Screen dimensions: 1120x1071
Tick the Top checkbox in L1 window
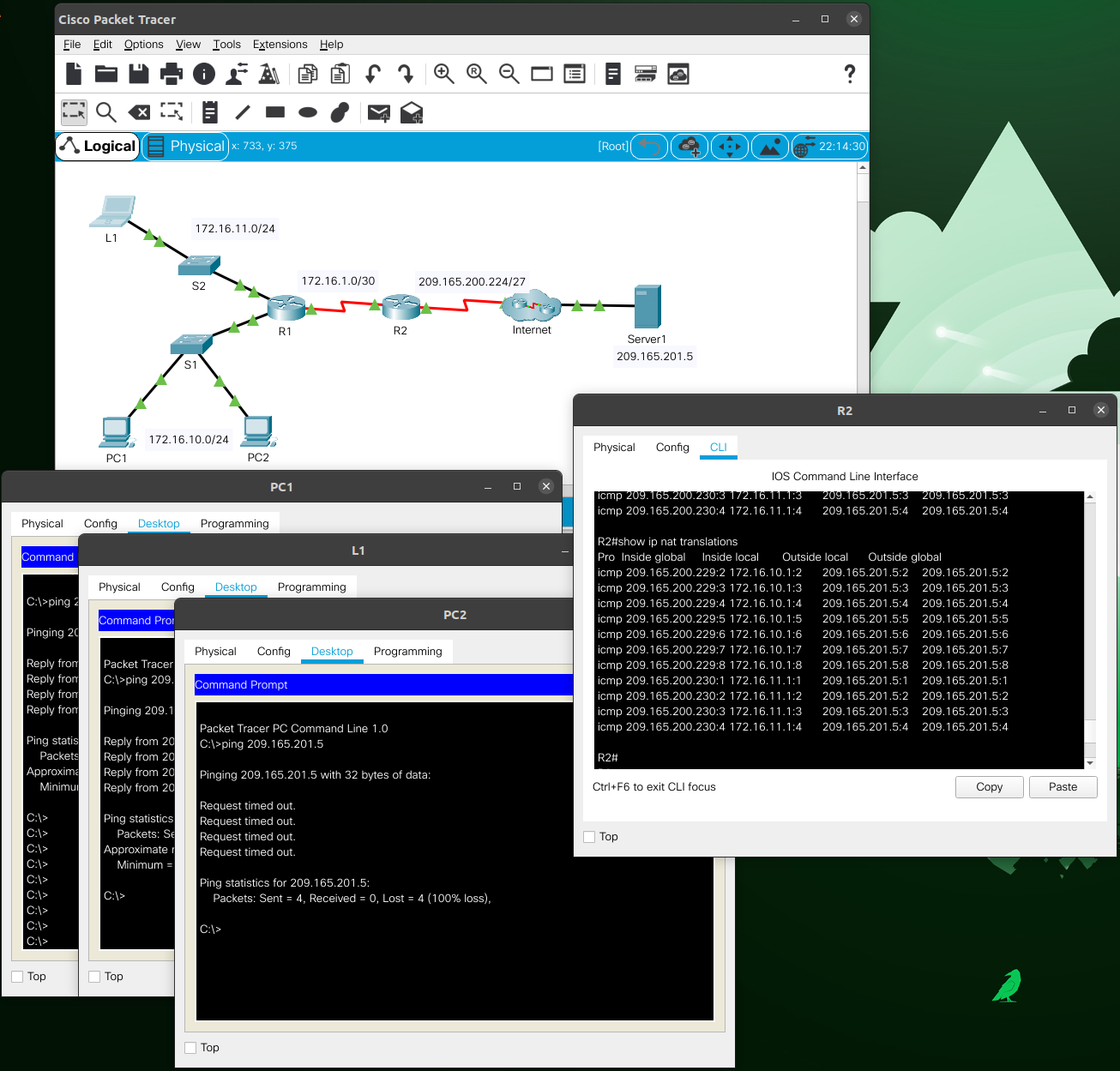click(94, 977)
